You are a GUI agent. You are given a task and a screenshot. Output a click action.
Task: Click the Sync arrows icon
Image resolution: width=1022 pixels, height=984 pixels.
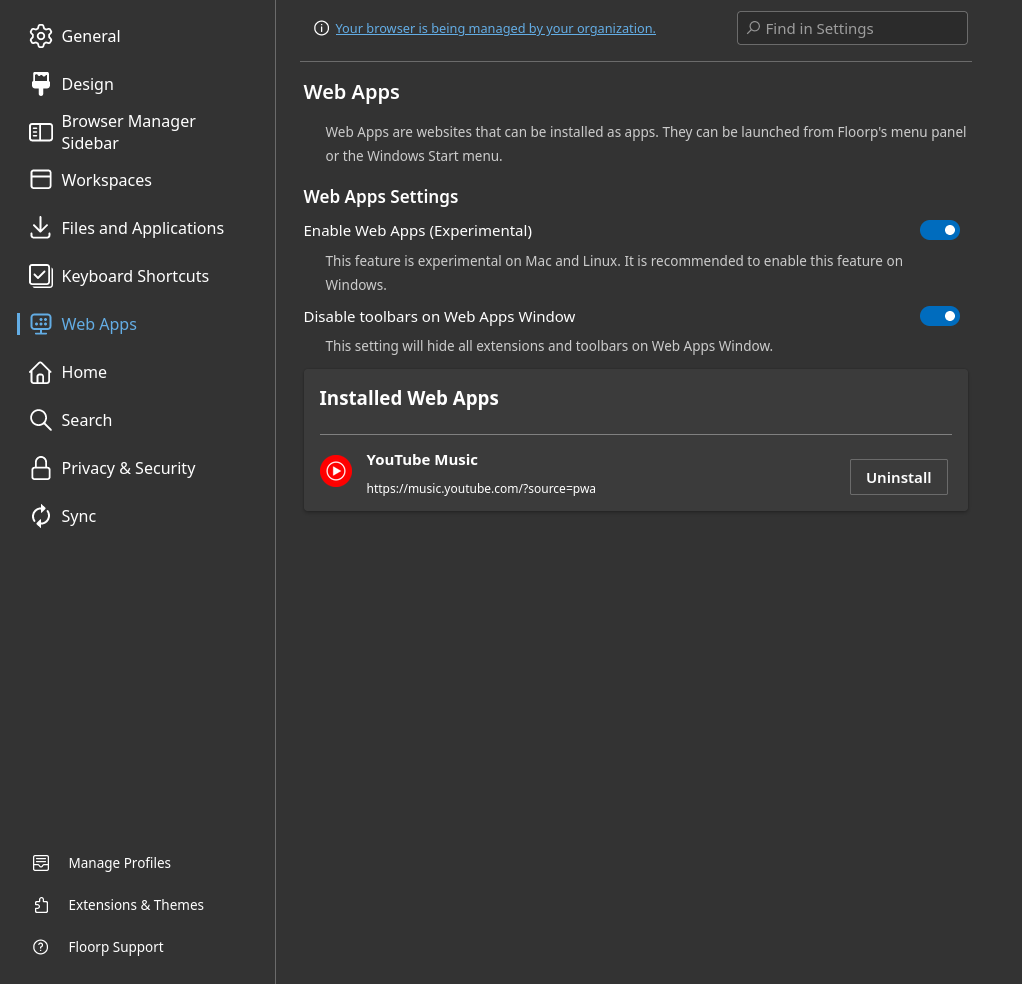41,516
